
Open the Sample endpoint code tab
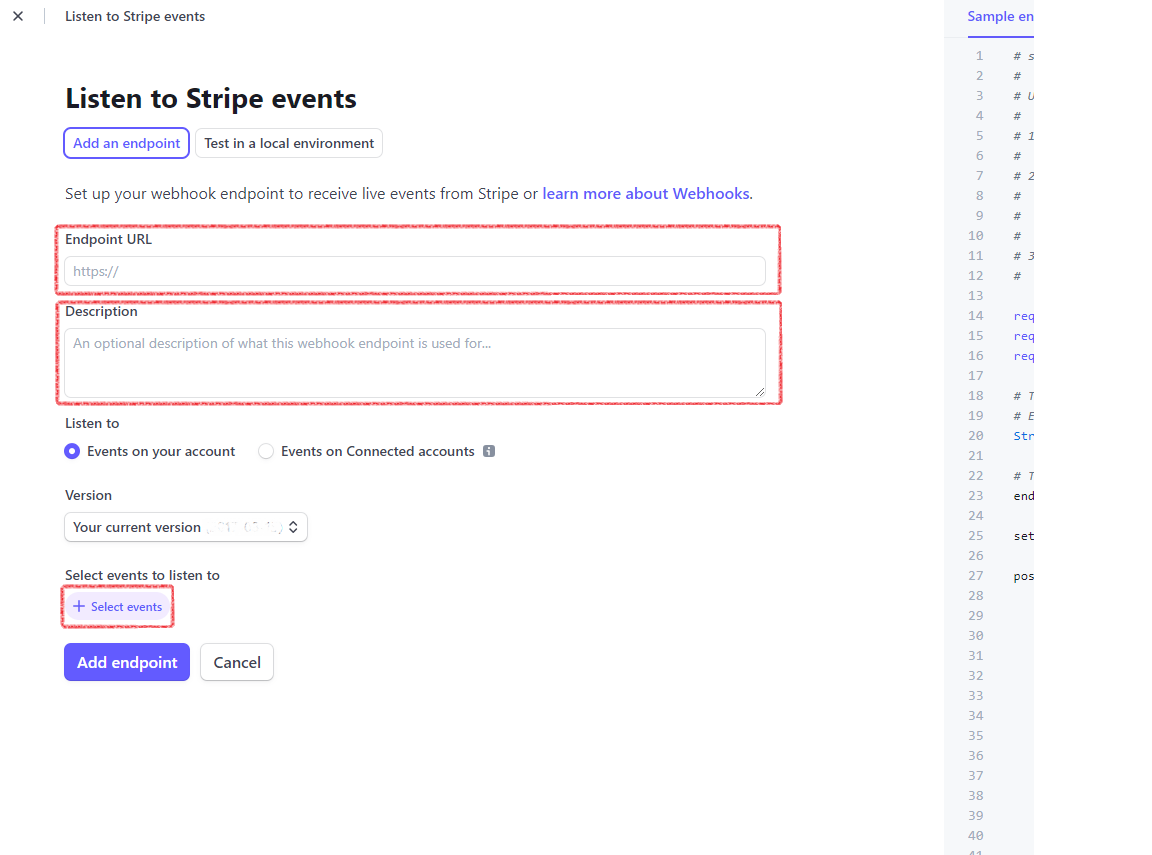tap(1000, 17)
